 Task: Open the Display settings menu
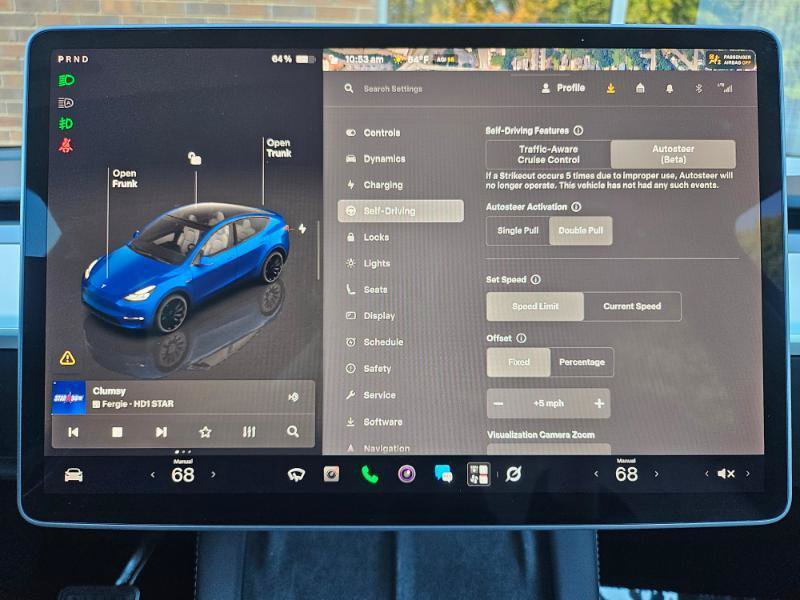[370, 316]
